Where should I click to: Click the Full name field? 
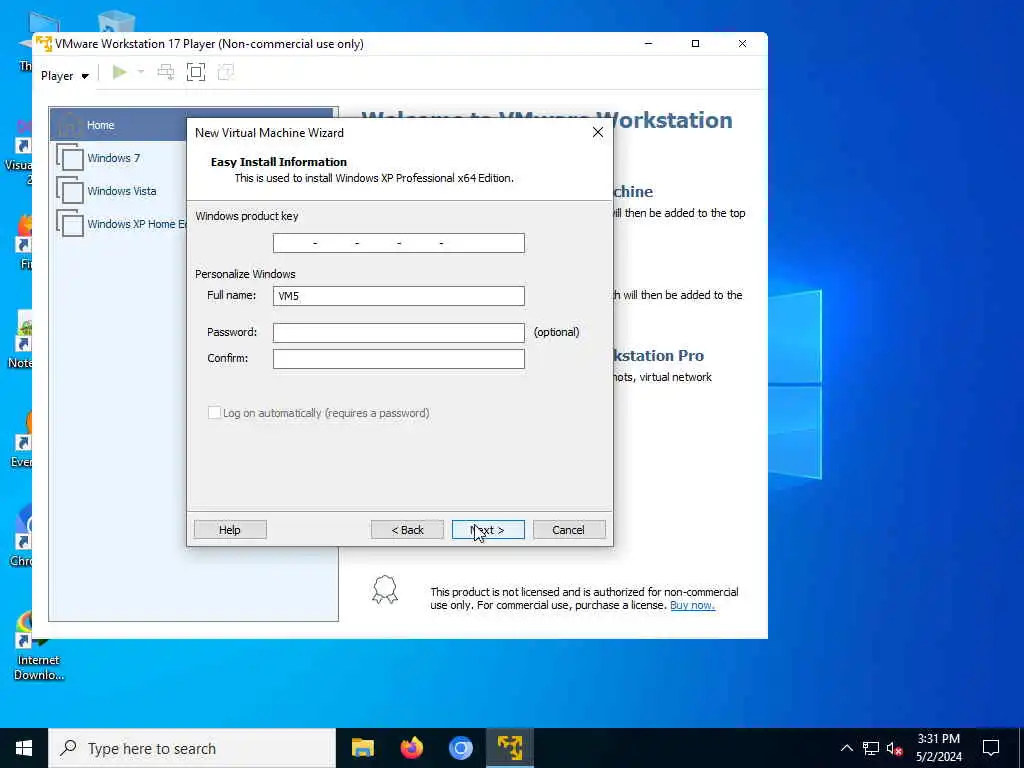(398, 296)
